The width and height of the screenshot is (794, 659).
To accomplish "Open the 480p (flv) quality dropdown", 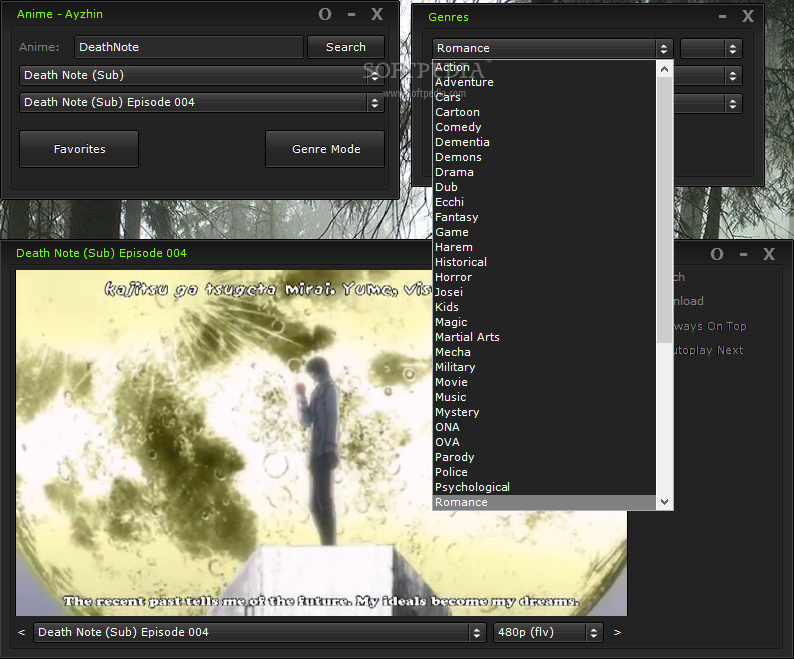I will click(x=548, y=633).
